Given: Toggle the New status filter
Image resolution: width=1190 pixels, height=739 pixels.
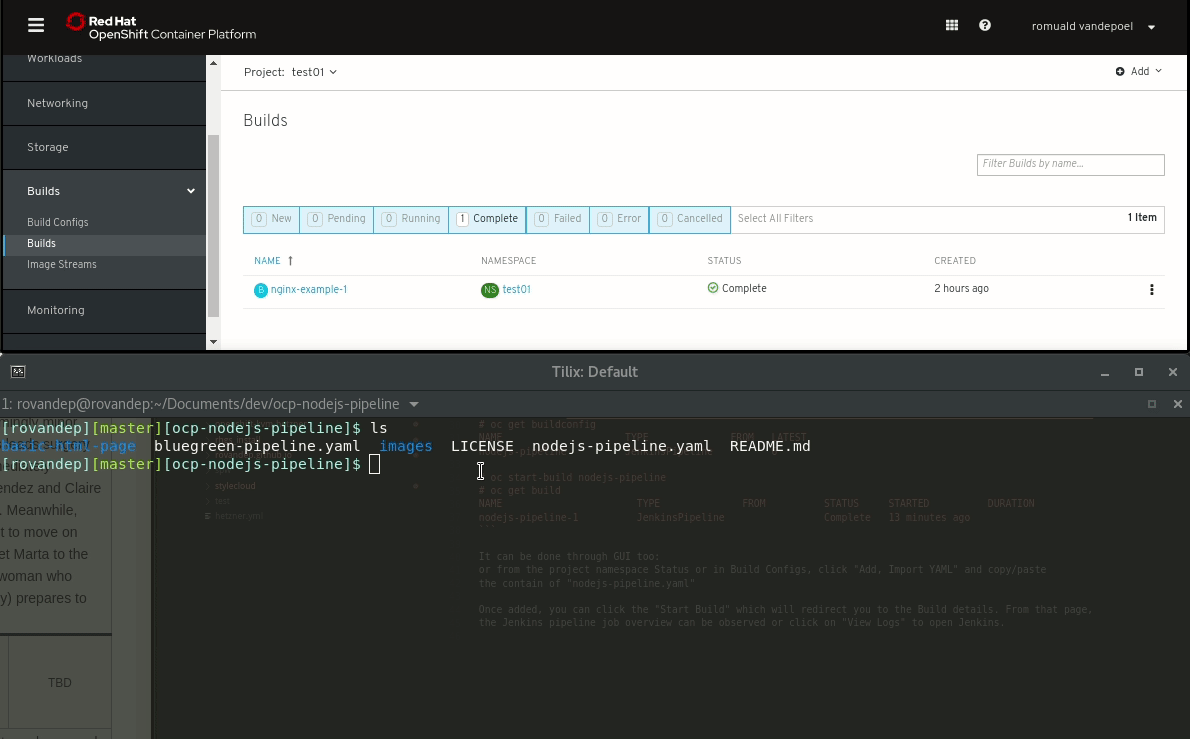Looking at the screenshot, I should click(x=272, y=219).
